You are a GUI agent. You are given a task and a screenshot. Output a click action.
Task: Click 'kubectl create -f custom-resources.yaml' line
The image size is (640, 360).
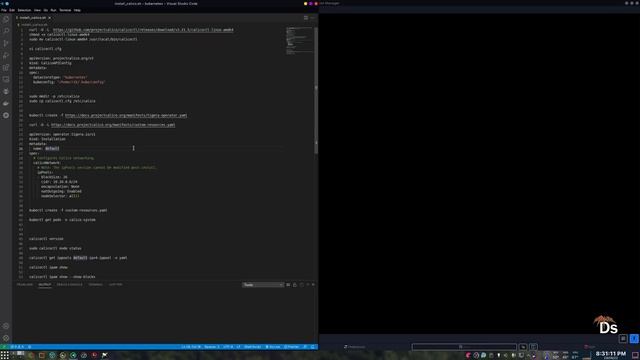[68, 210]
